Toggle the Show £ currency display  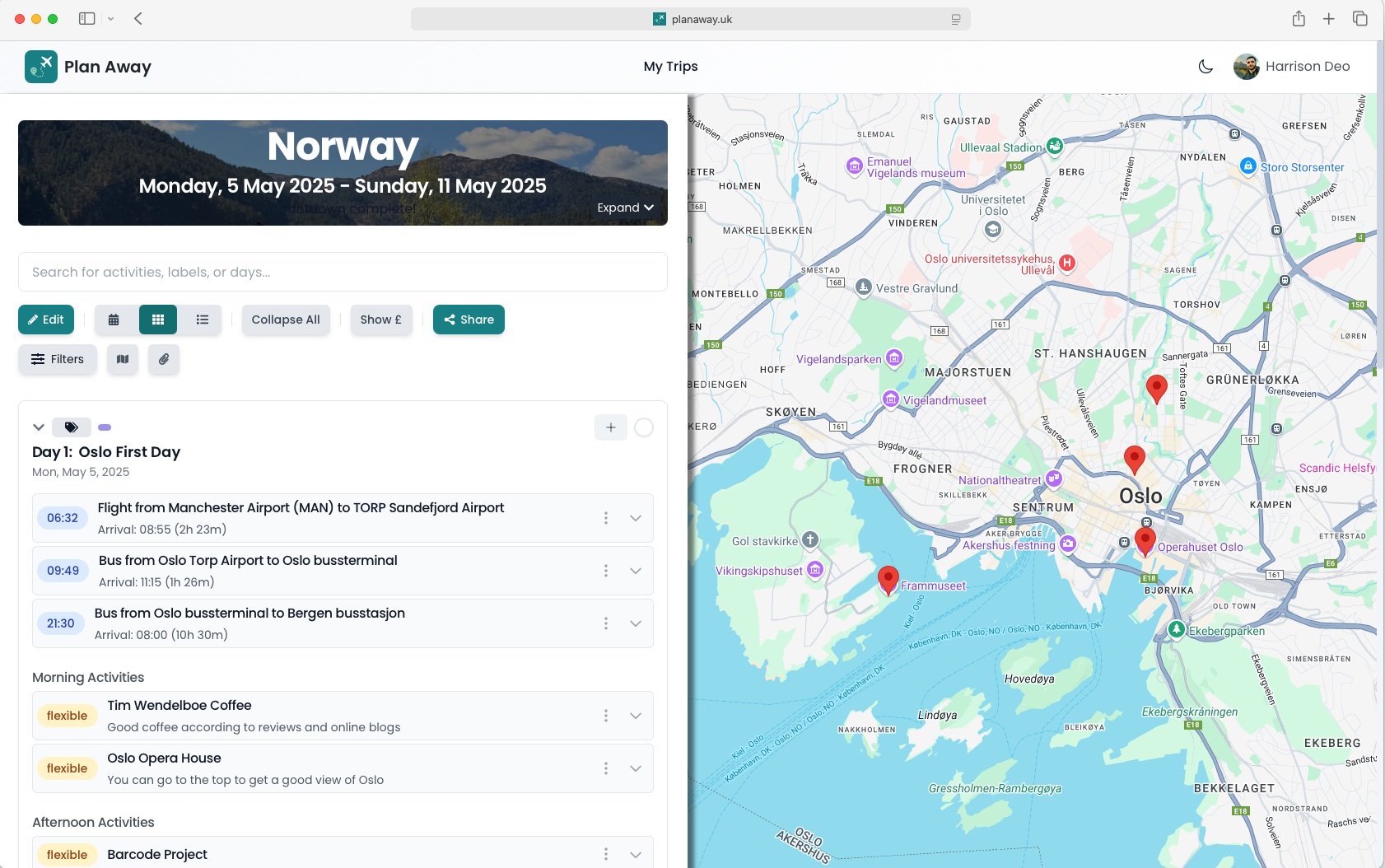tap(381, 320)
